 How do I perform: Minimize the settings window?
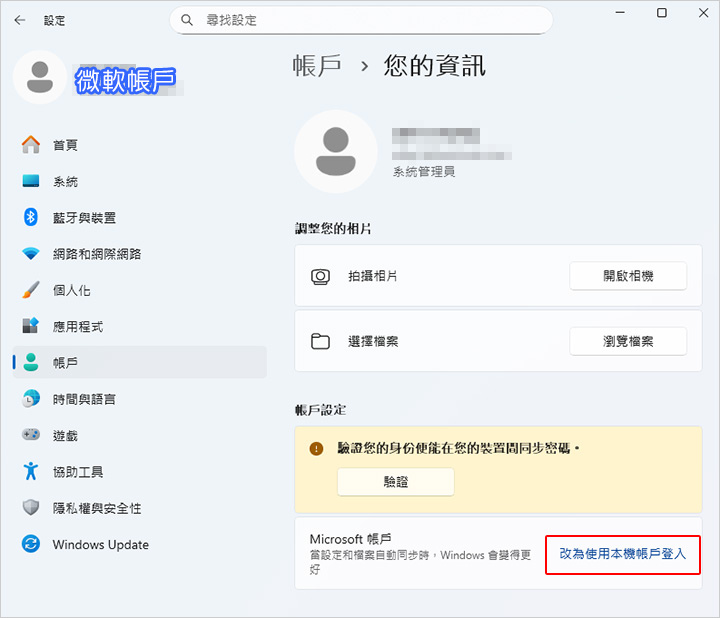pyautogui.click(x=620, y=13)
